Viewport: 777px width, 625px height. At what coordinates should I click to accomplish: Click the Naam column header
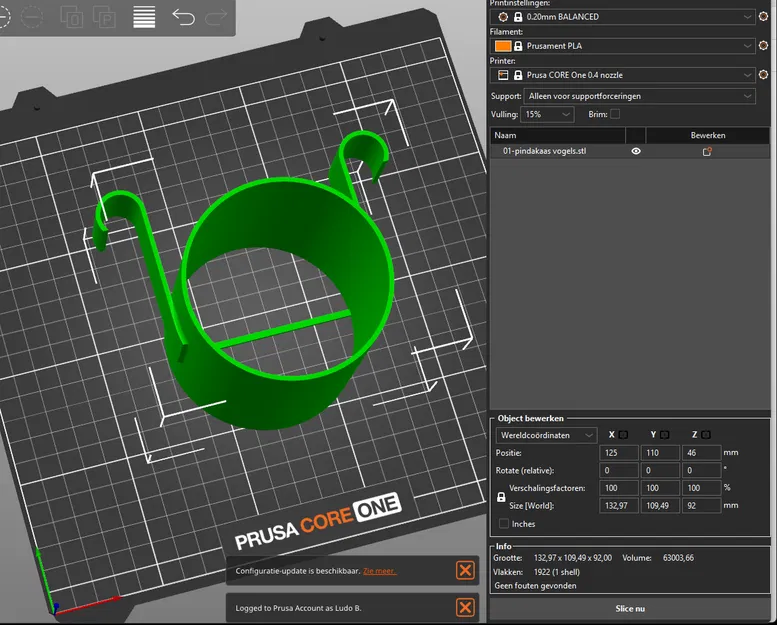coord(558,135)
